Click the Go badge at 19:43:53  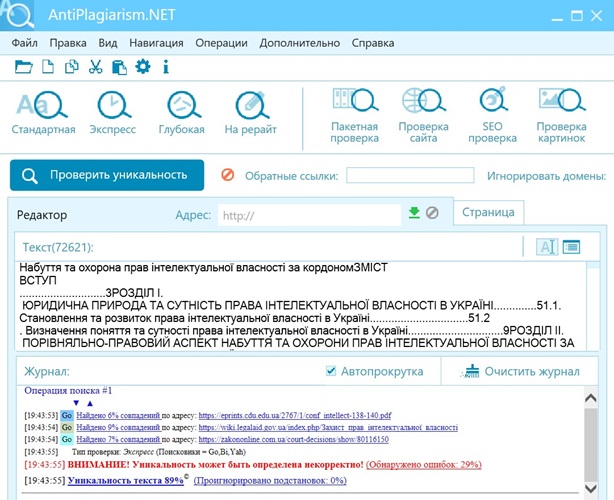pos(67,415)
